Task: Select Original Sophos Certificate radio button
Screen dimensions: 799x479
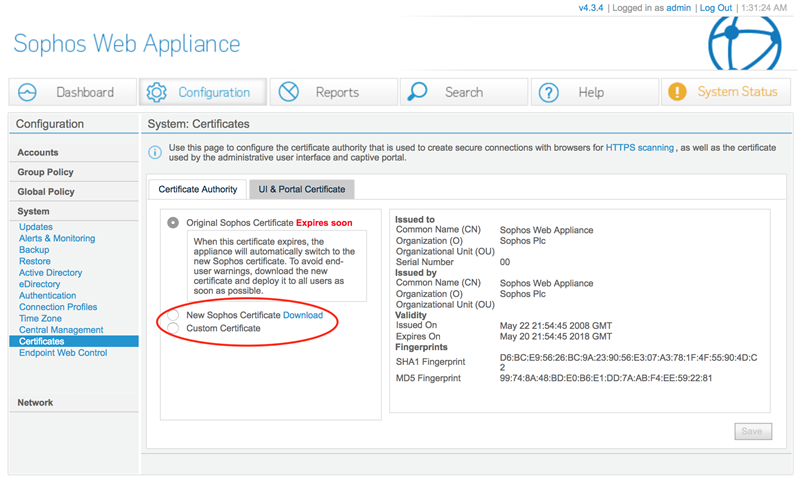Action: click(173, 223)
